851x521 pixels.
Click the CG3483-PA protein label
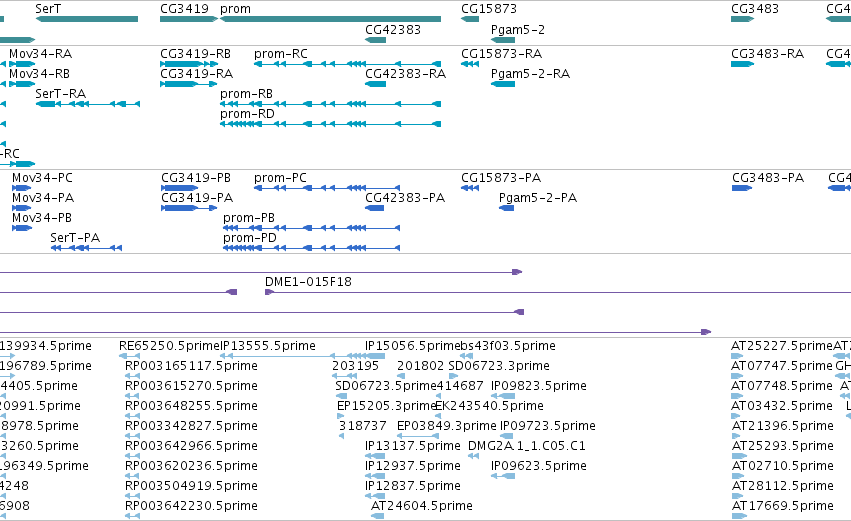coord(768,178)
